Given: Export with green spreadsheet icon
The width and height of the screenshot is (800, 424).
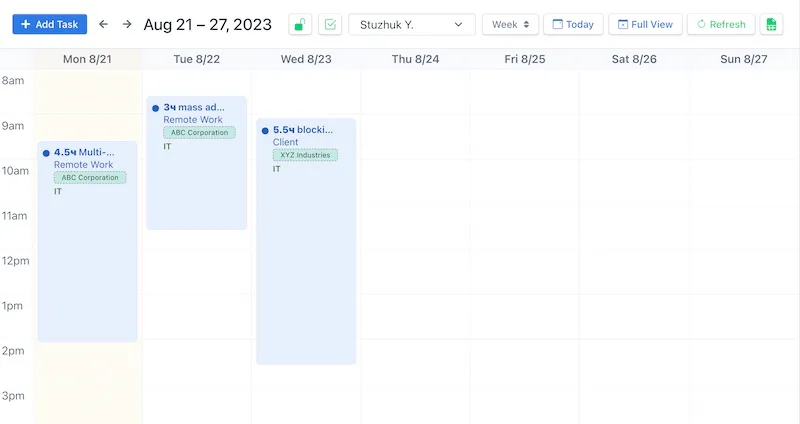Looking at the screenshot, I should [771, 24].
